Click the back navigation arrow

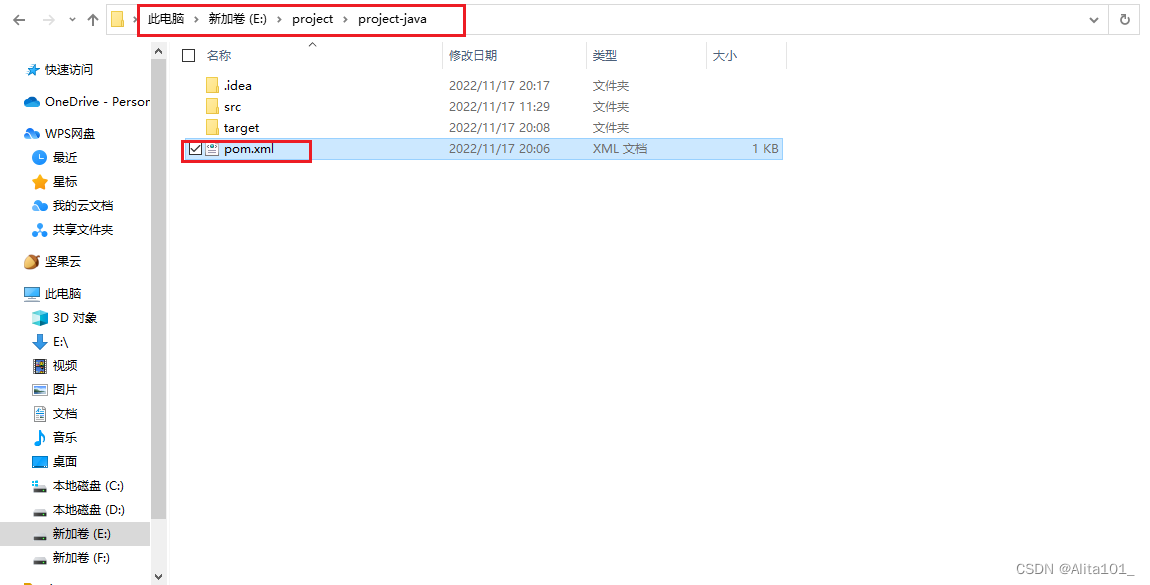click(x=18, y=19)
